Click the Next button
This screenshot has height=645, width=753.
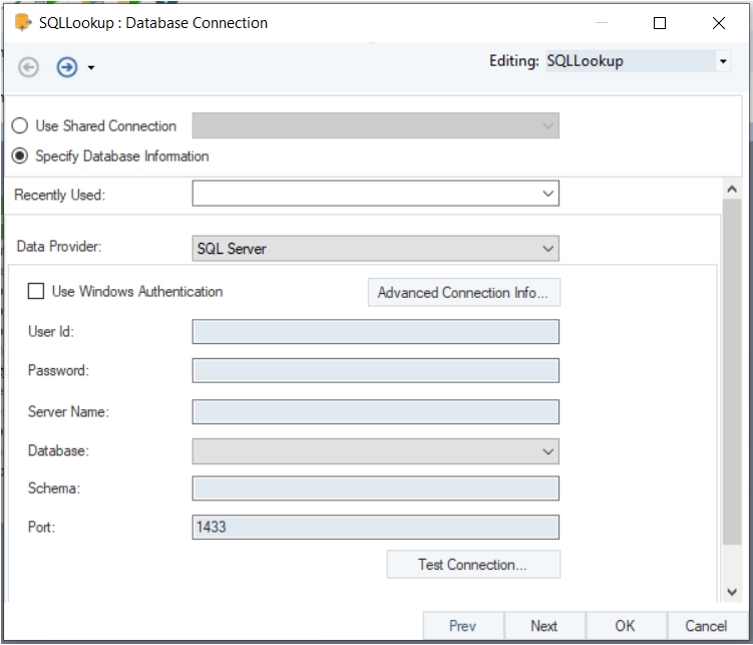tap(544, 626)
